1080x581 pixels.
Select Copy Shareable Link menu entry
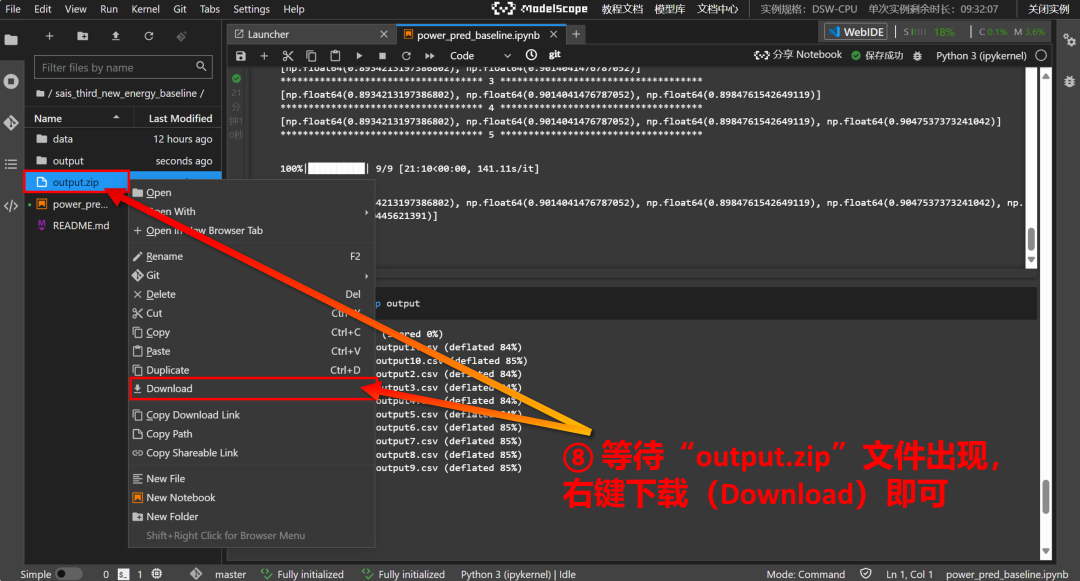[x=251, y=453]
